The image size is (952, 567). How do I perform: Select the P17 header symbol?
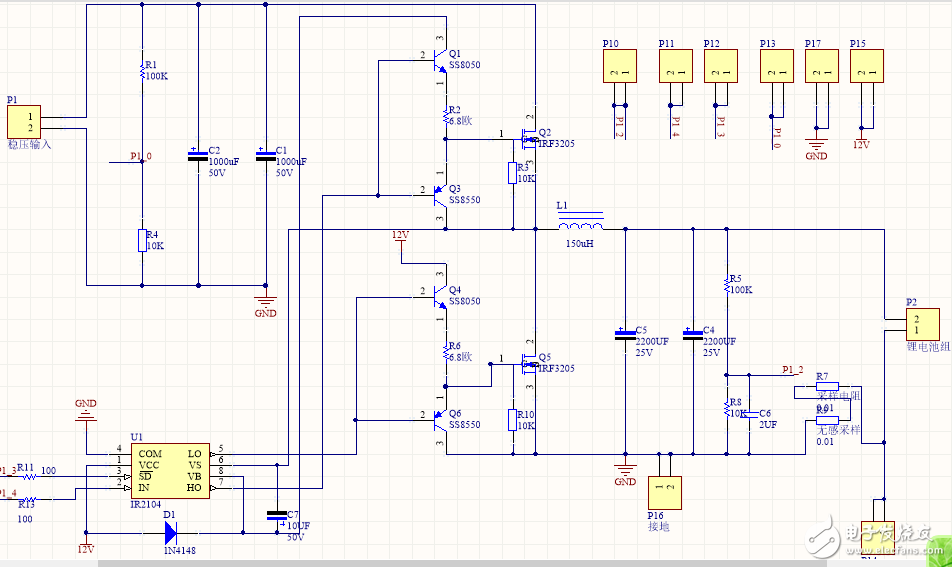click(822, 66)
